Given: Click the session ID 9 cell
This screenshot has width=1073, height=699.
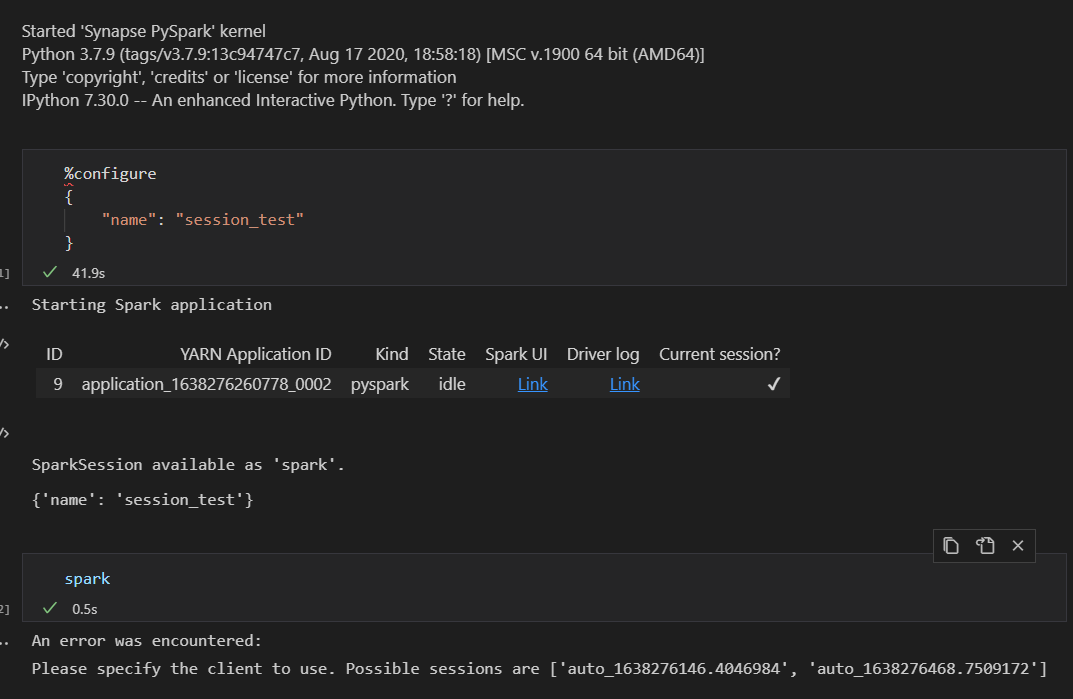Looking at the screenshot, I should pos(58,384).
